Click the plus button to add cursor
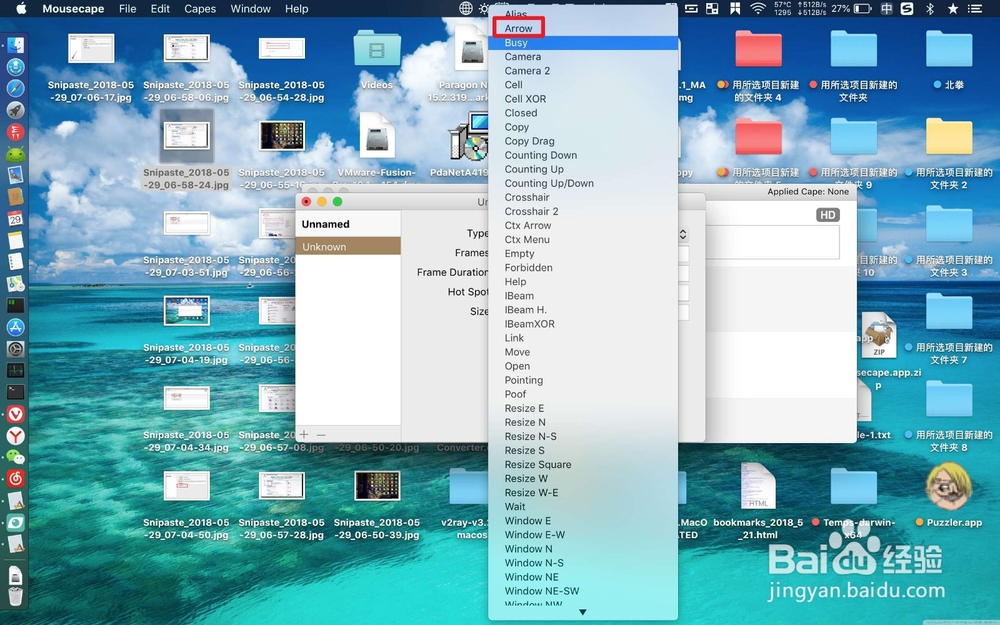 304,434
